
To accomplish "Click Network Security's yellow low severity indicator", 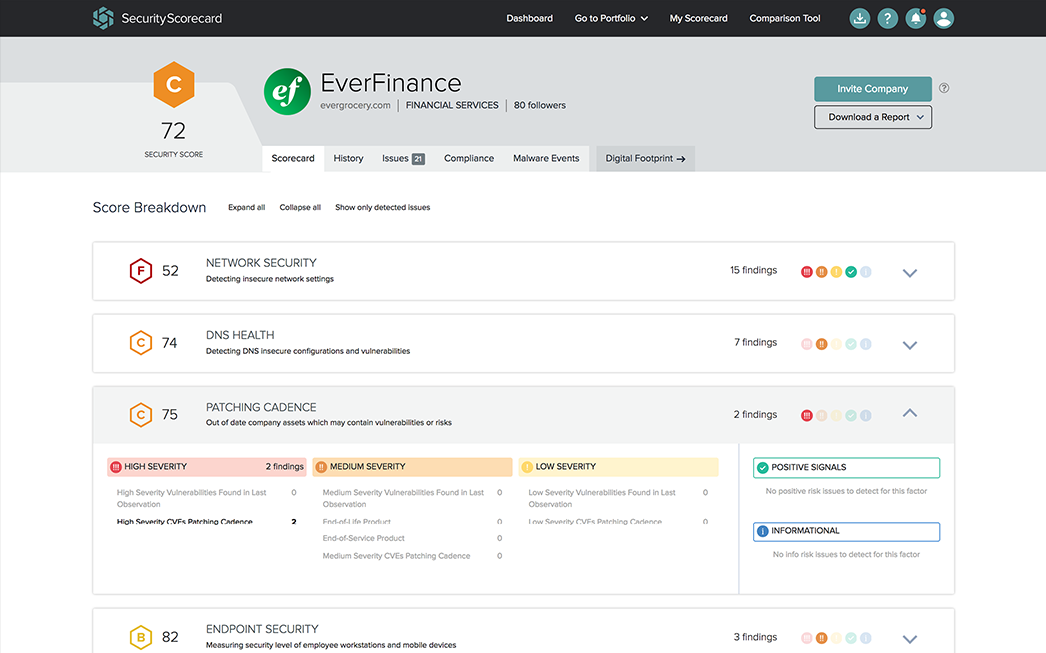I will coord(836,271).
